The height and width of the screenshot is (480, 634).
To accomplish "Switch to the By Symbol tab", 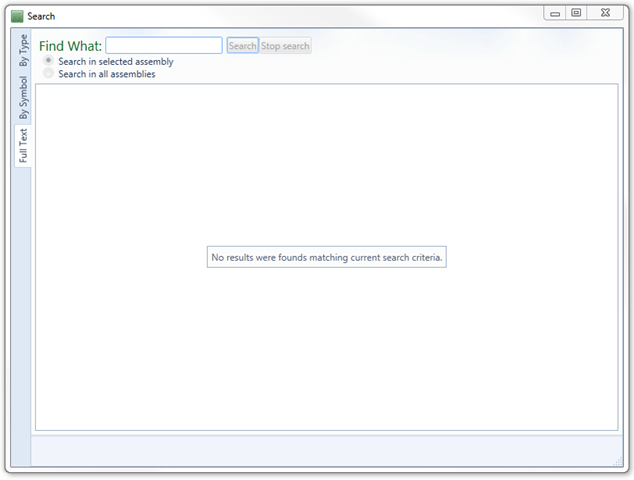I will click(23, 97).
